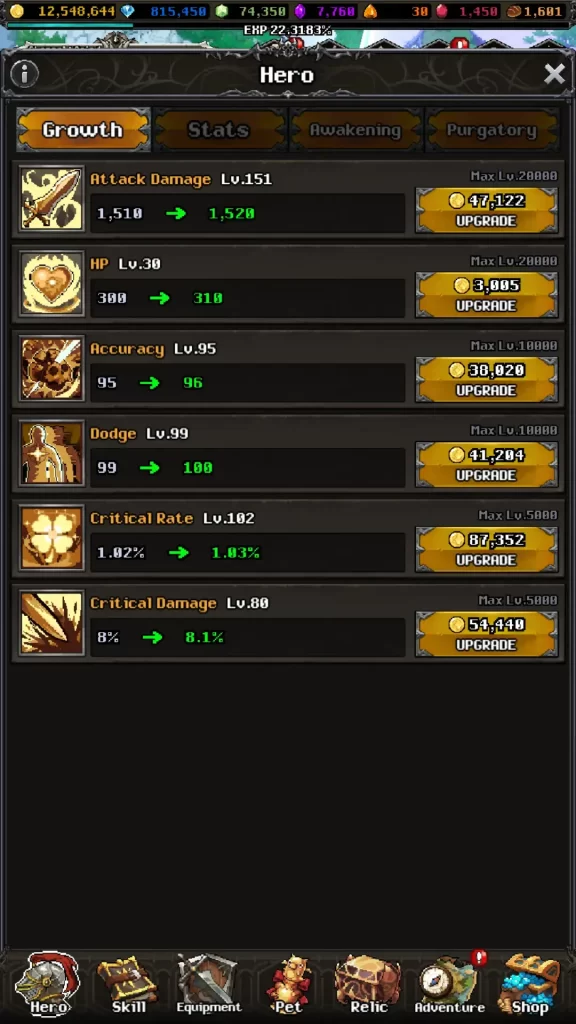Tap the Attack Damage sword icon
576x1024 pixels.
(52, 199)
